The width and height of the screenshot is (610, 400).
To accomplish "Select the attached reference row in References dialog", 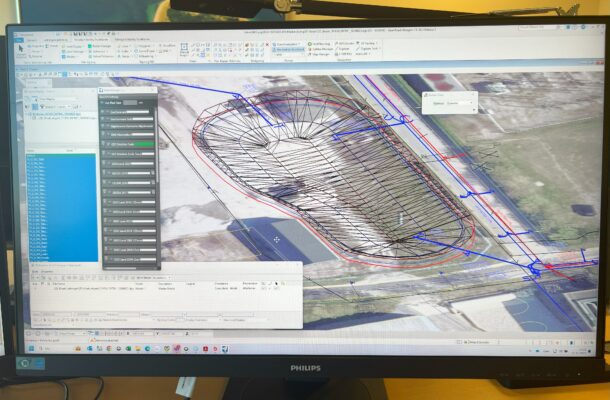I will click(156, 289).
